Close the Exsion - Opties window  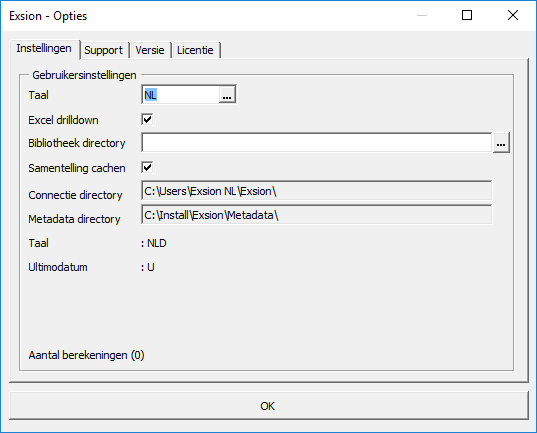point(513,15)
